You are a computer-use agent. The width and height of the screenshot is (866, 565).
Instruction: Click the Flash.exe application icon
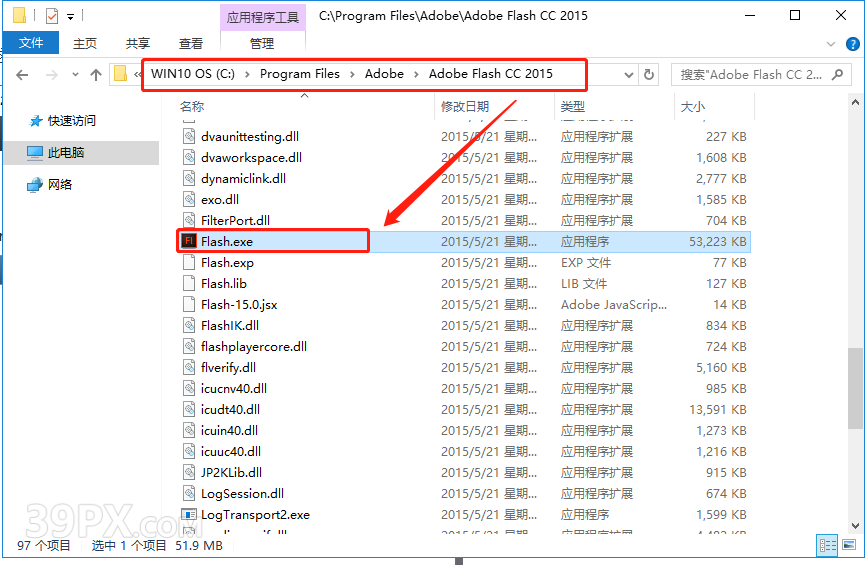coord(189,241)
